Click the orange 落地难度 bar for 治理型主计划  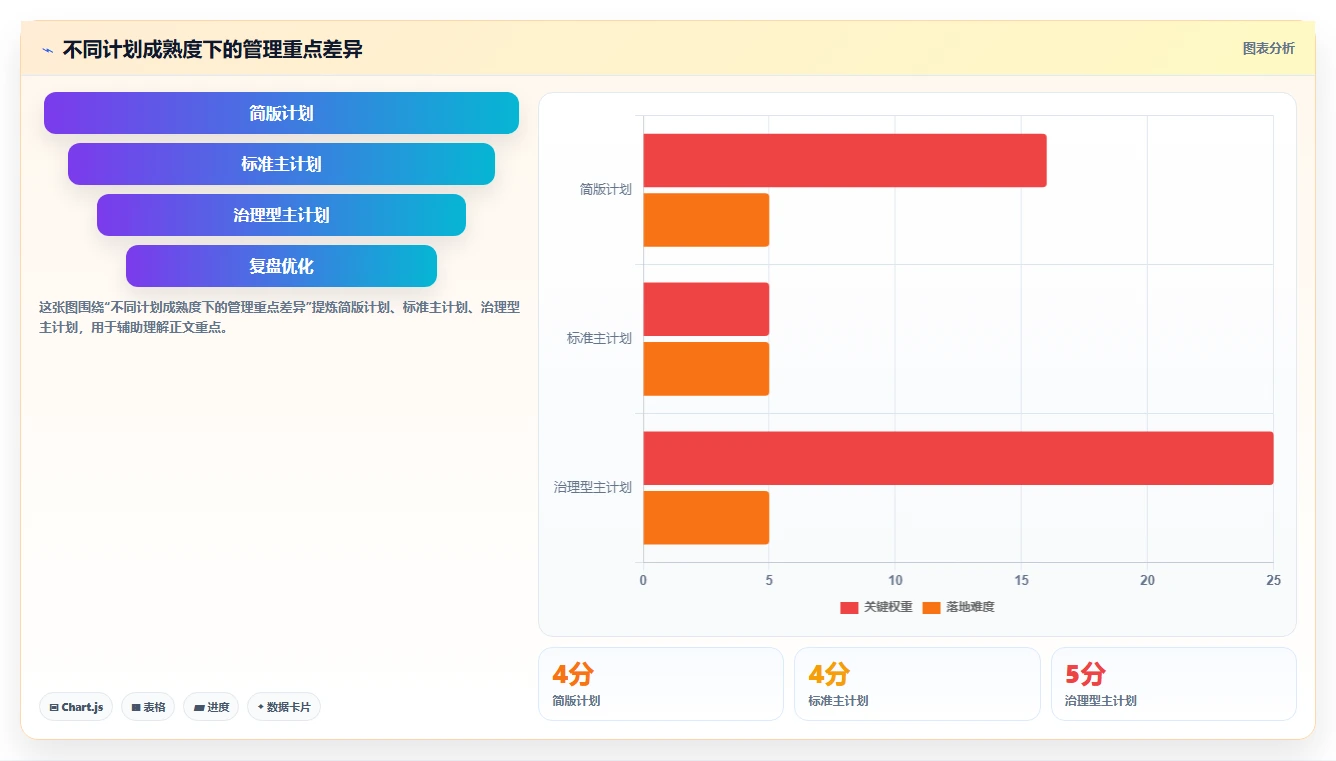point(706,518)
